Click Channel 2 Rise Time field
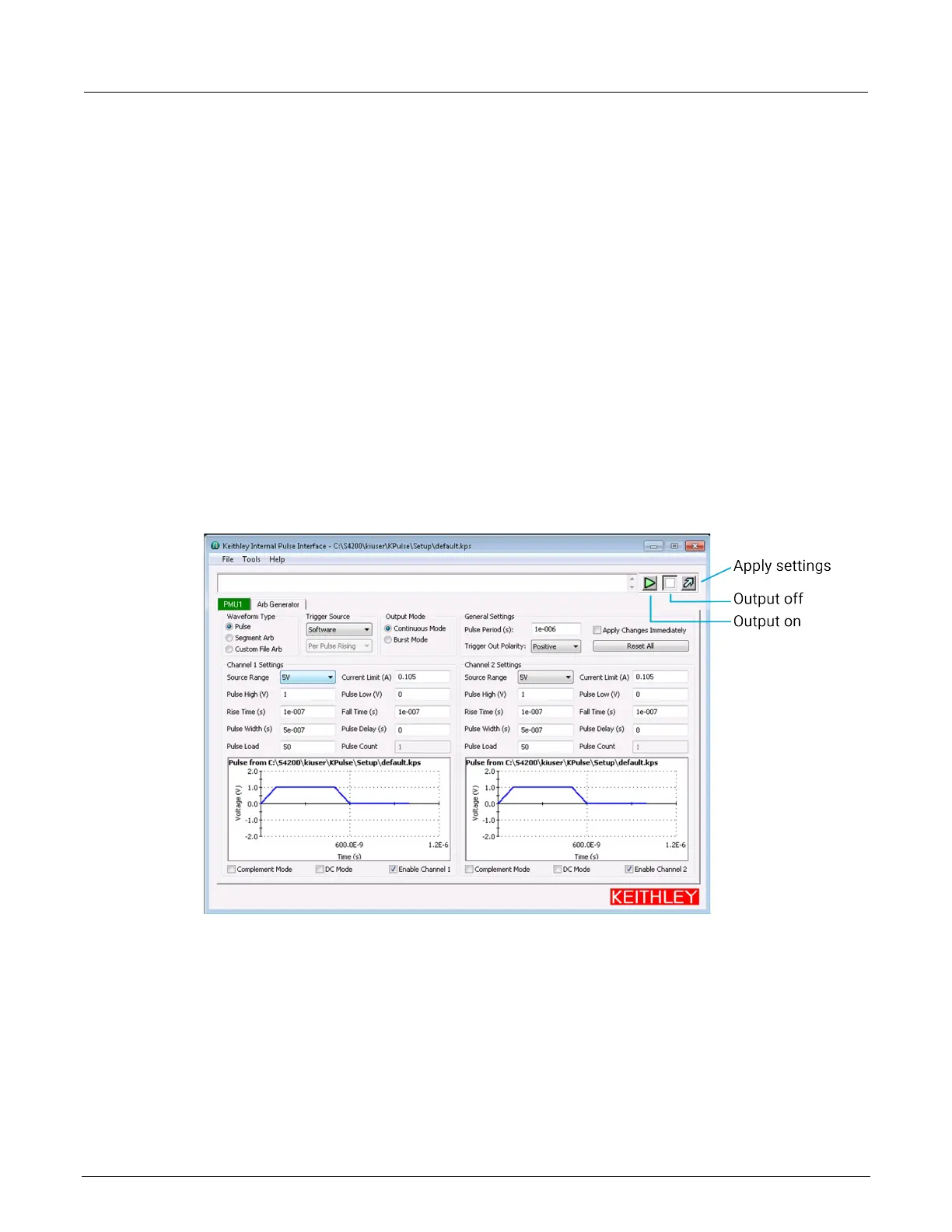 [x=546, y=712]
